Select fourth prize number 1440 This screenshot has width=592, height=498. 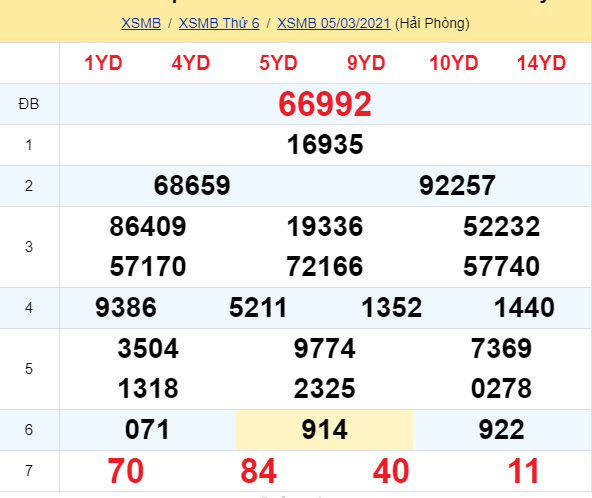point(524,307)
